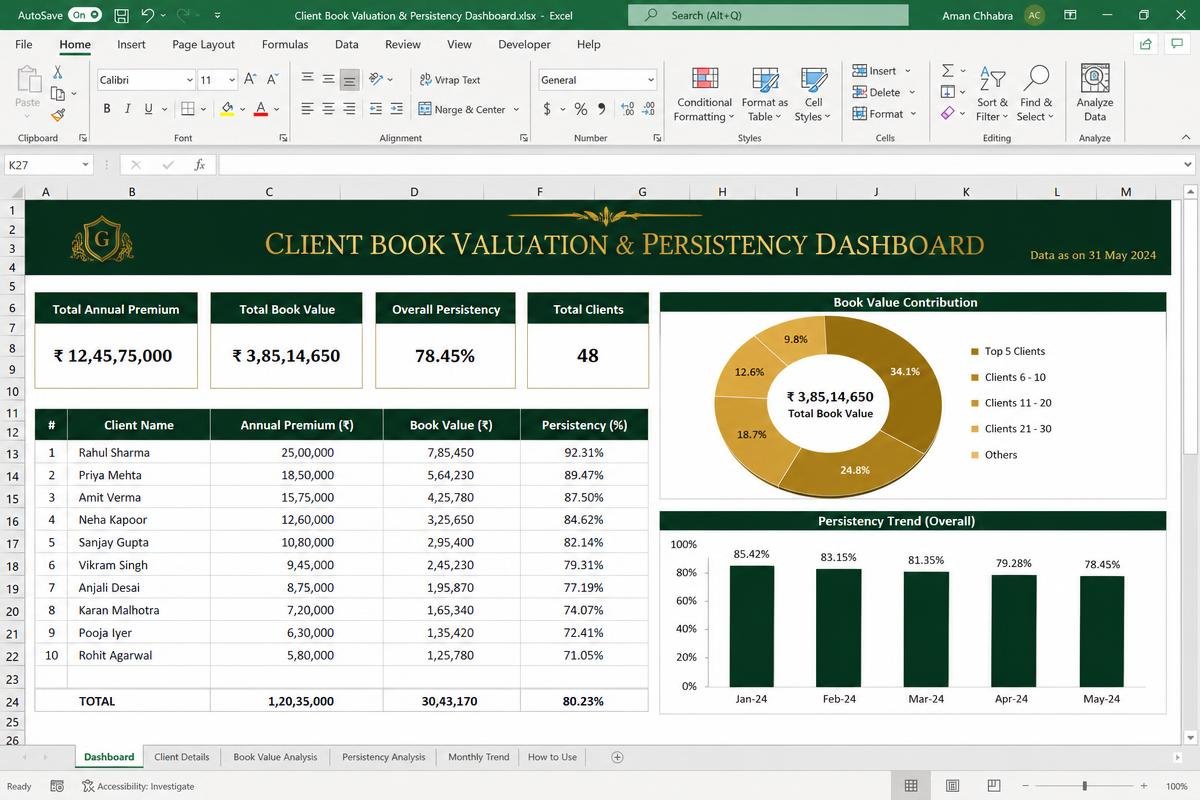The image size is (1200, 800).
Task: Click the Copy icon in Clipboard group
Action: coord(58,94)
